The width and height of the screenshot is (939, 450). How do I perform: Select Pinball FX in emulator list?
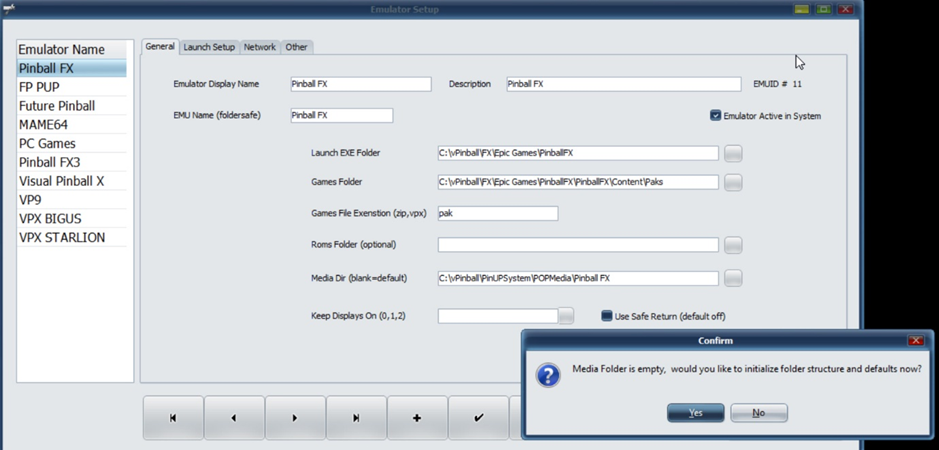point(72,68)
